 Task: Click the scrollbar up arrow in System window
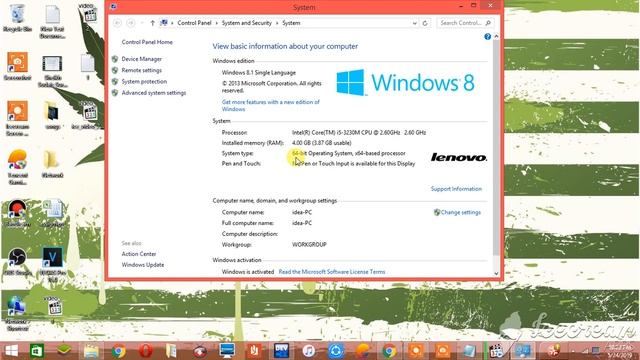pos(496,37)
